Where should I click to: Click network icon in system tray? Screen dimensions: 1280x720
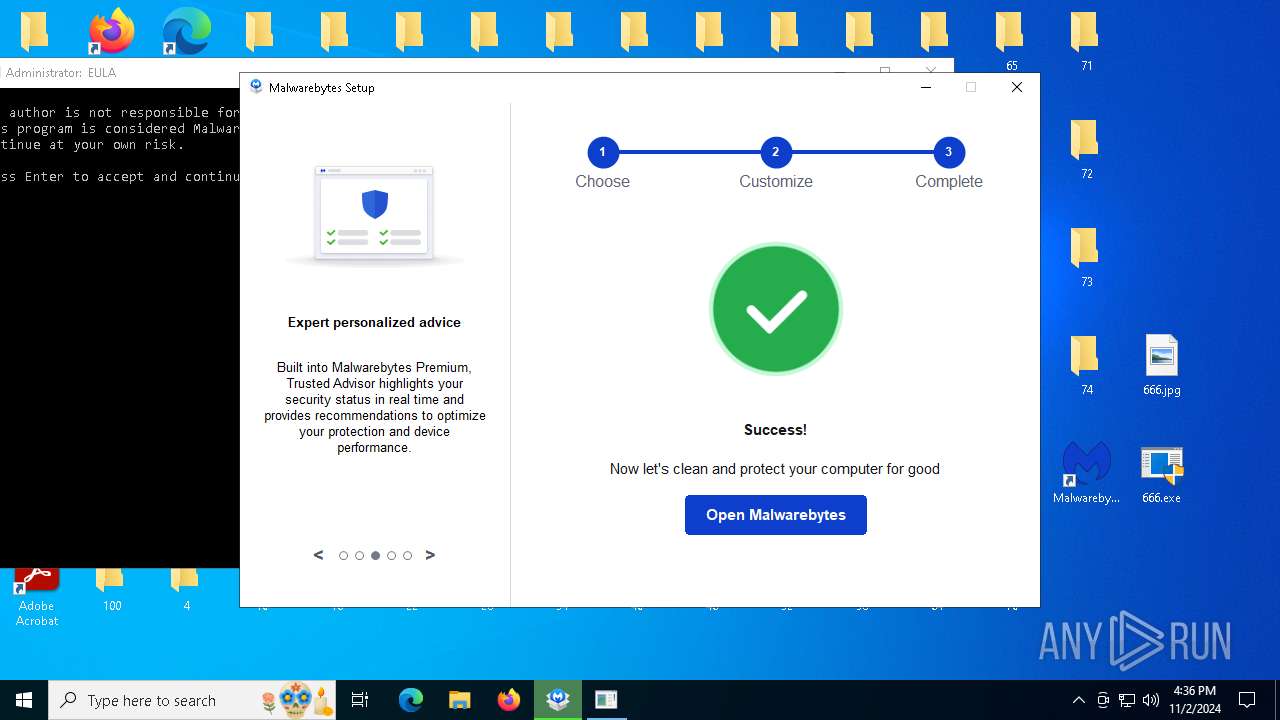pyautogui.click(x=1127, y=700)
